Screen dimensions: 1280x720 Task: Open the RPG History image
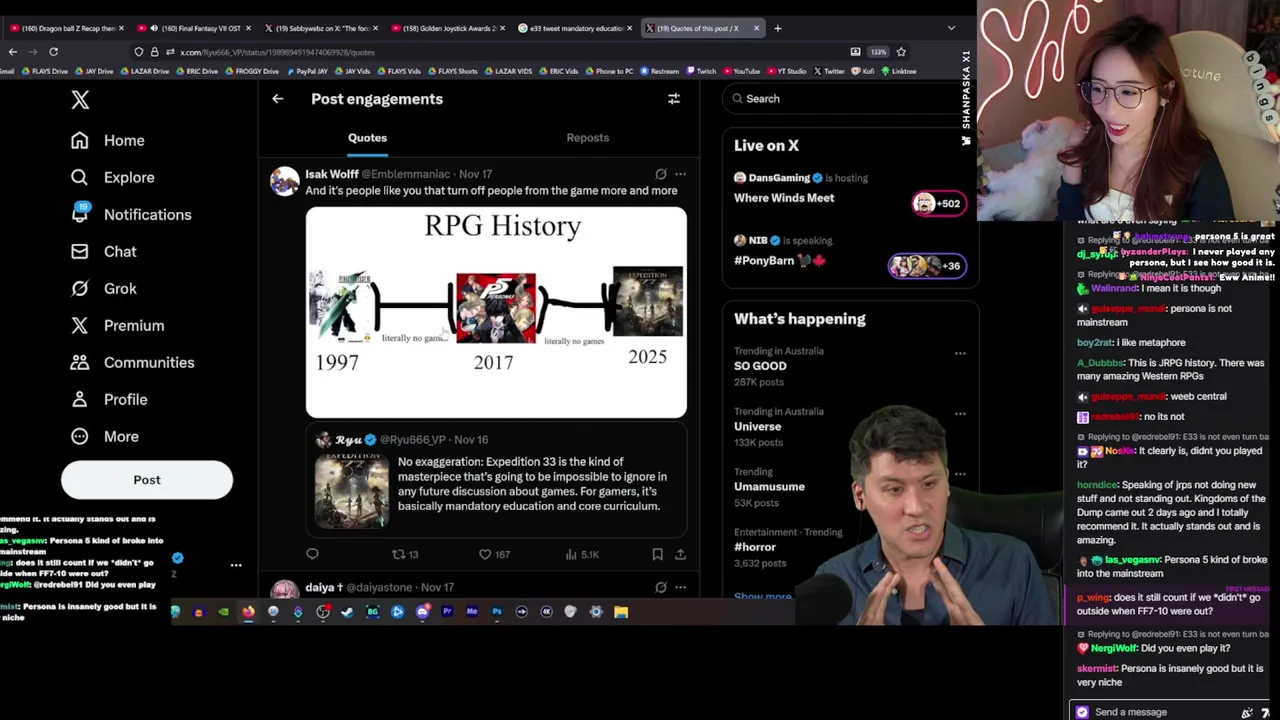point(496,312)
